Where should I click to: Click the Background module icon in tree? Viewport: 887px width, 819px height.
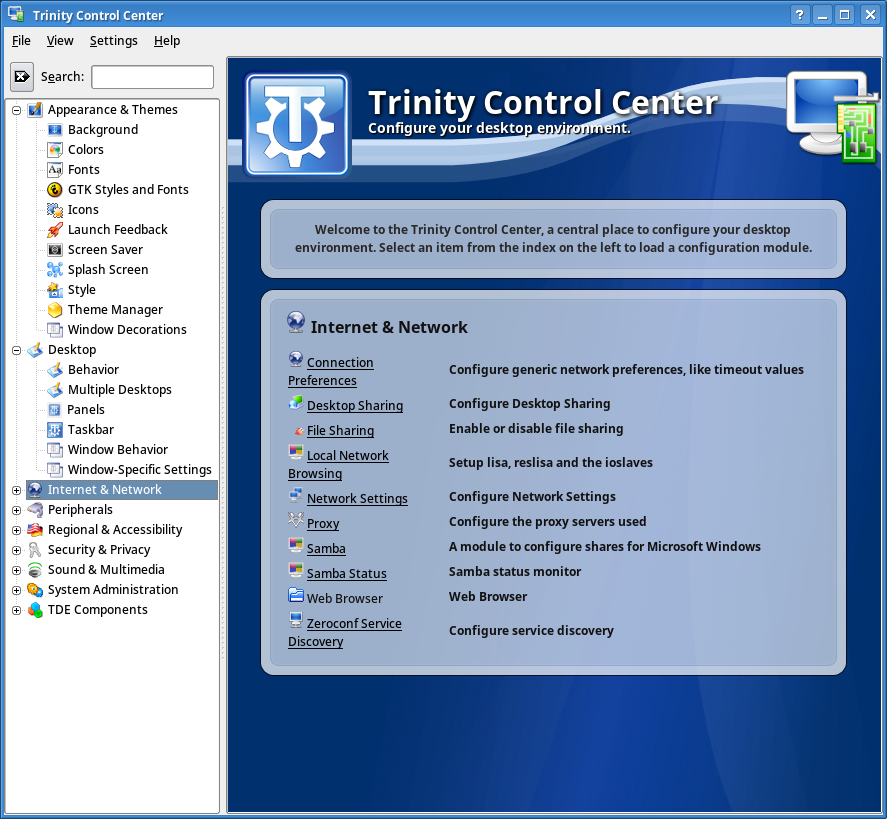click(55, 130)
